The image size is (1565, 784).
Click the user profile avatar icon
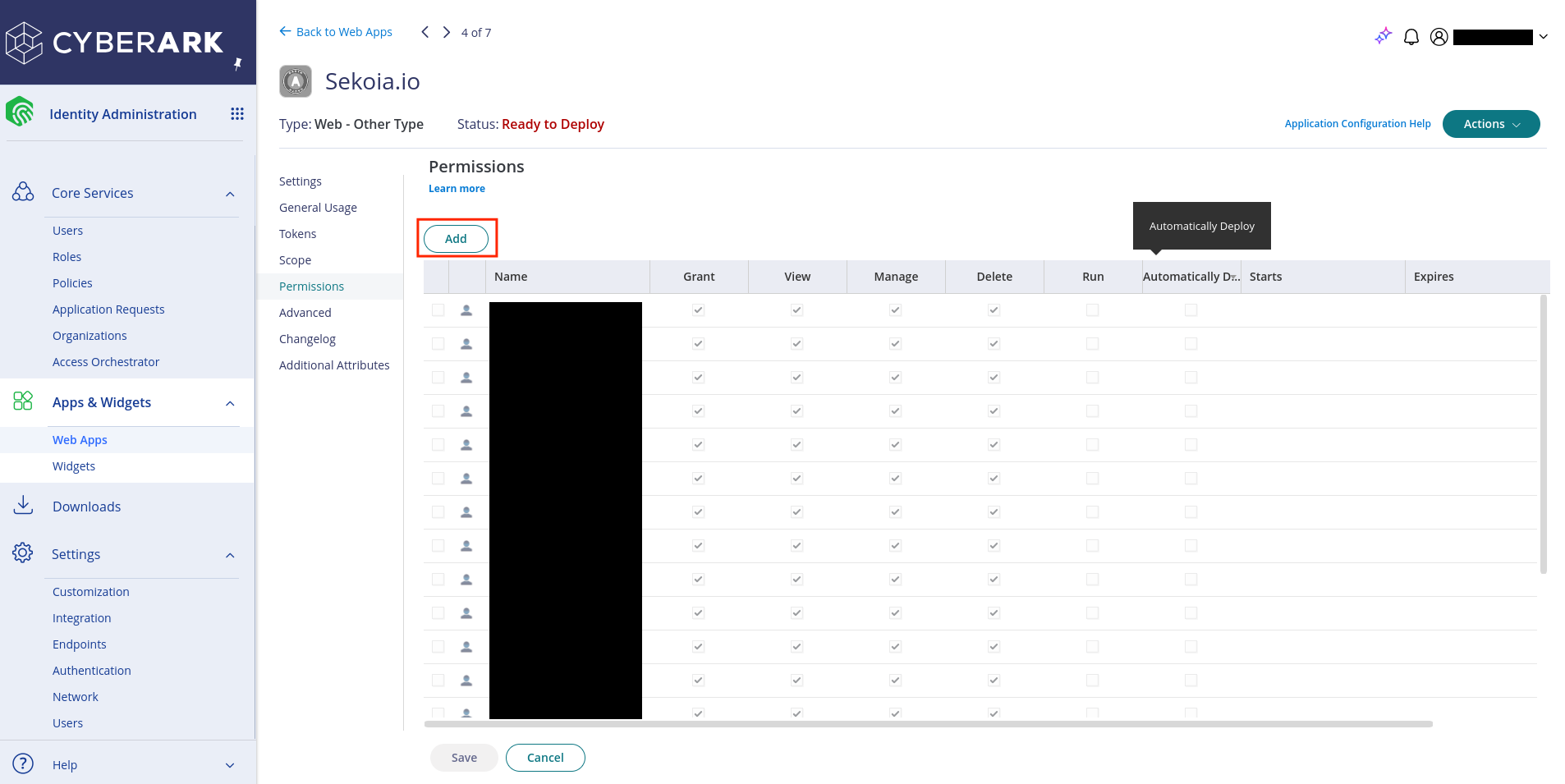[x=1439, y=37]
